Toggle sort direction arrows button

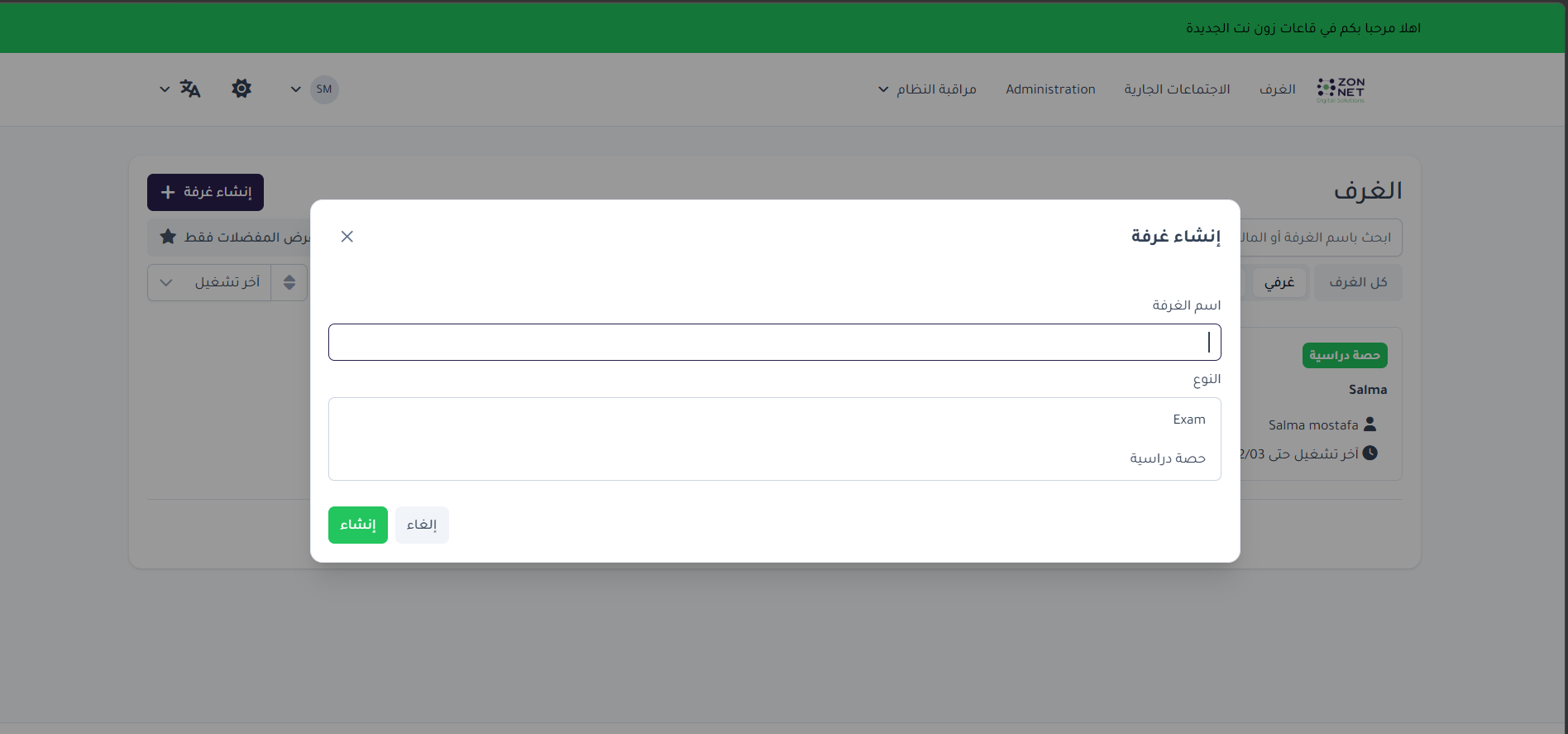coord(289,282)
